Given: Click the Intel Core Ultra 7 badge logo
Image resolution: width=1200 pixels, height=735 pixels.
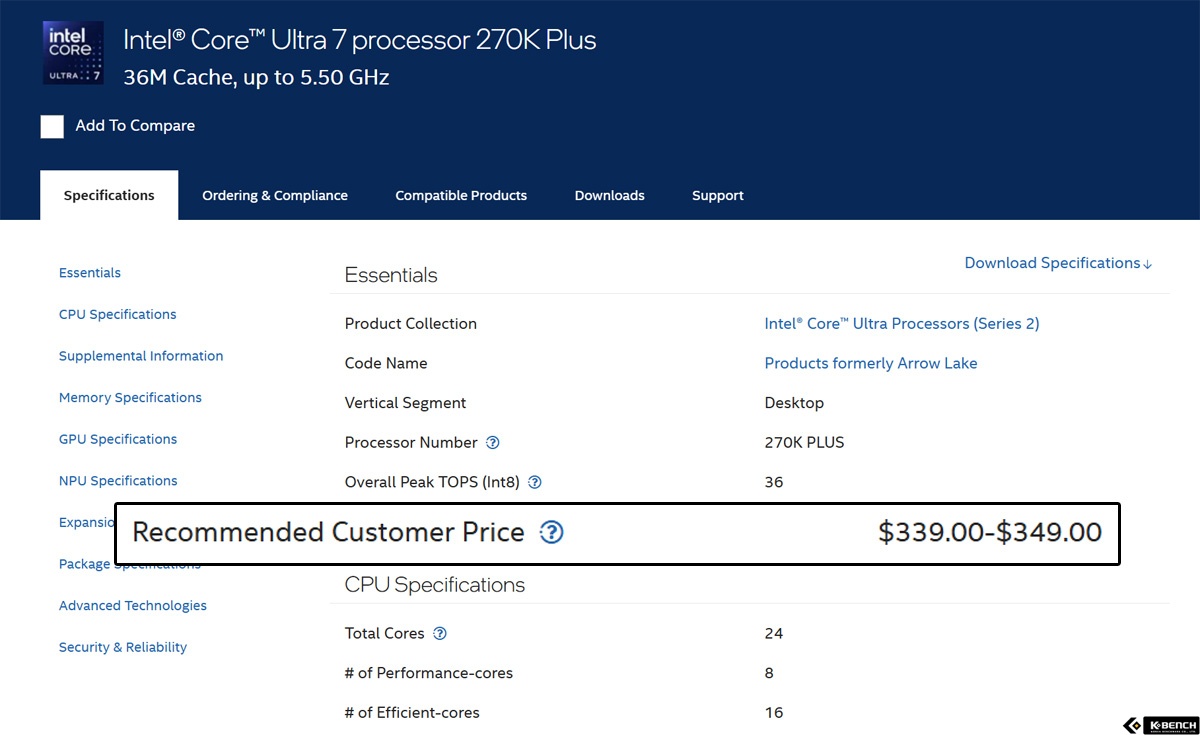Looking at the screenshot, I should click(73, 53).
